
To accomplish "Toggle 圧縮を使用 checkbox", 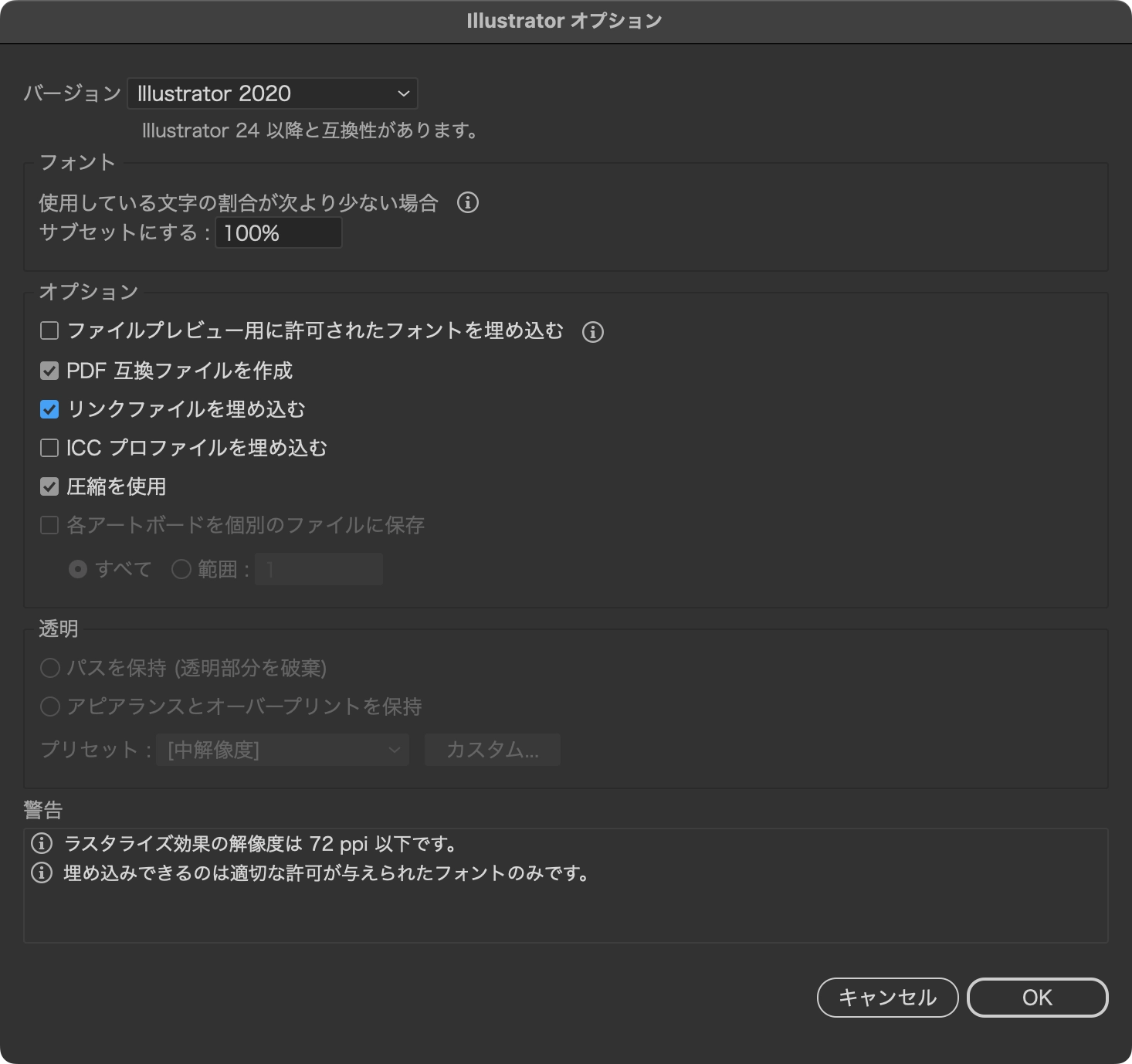I will pos(49,486).
